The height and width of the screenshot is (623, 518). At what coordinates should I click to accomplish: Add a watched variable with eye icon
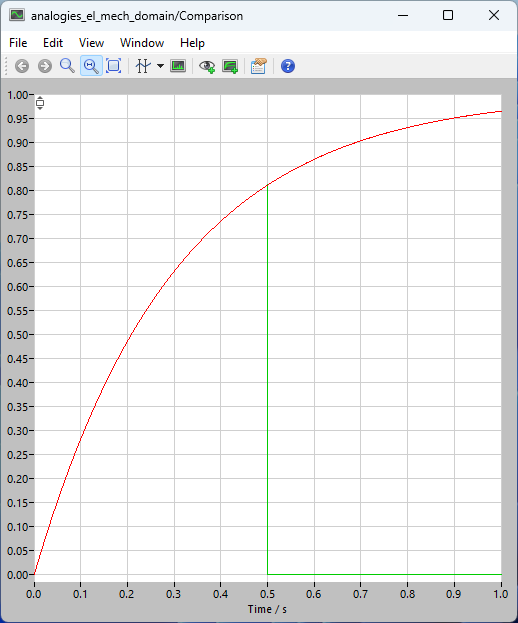tap(207, 66)
